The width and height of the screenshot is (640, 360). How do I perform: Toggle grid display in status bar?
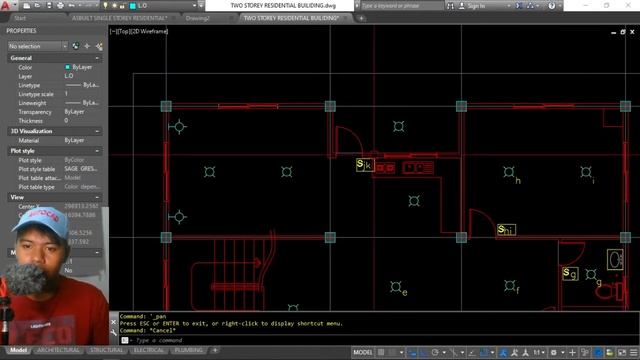[x=381, y=352]
